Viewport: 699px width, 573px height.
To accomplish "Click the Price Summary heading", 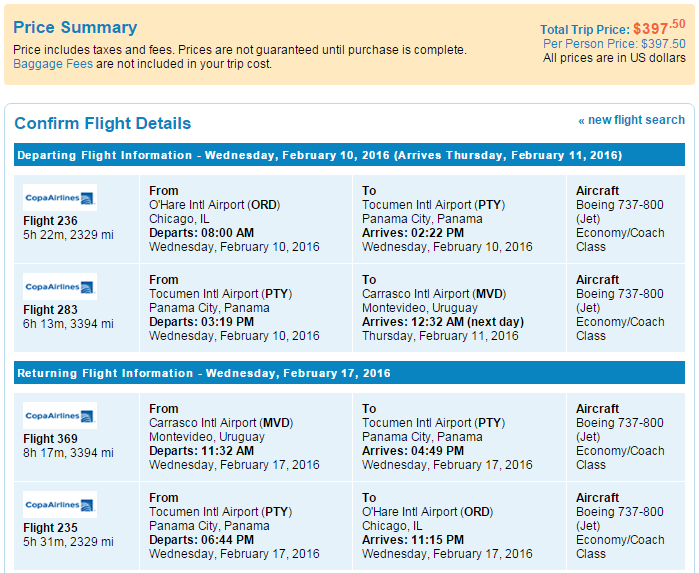I will [x=75, y=27].
